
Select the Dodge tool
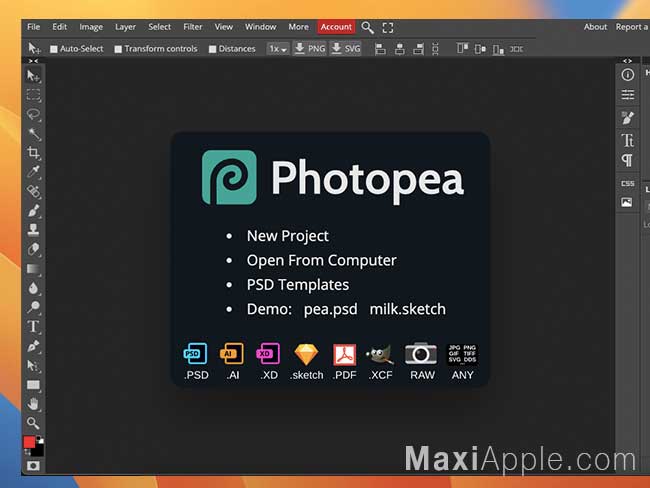(33, 307)
